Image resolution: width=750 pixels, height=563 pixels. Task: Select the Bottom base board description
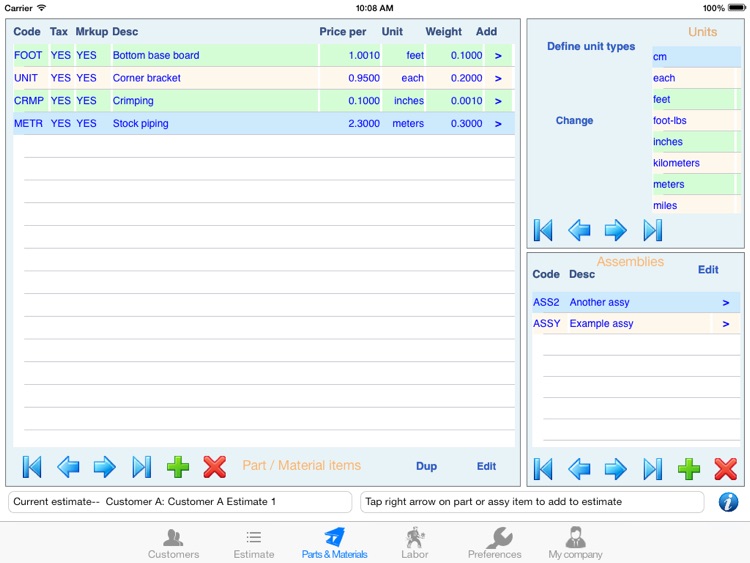tap(156, 55)
